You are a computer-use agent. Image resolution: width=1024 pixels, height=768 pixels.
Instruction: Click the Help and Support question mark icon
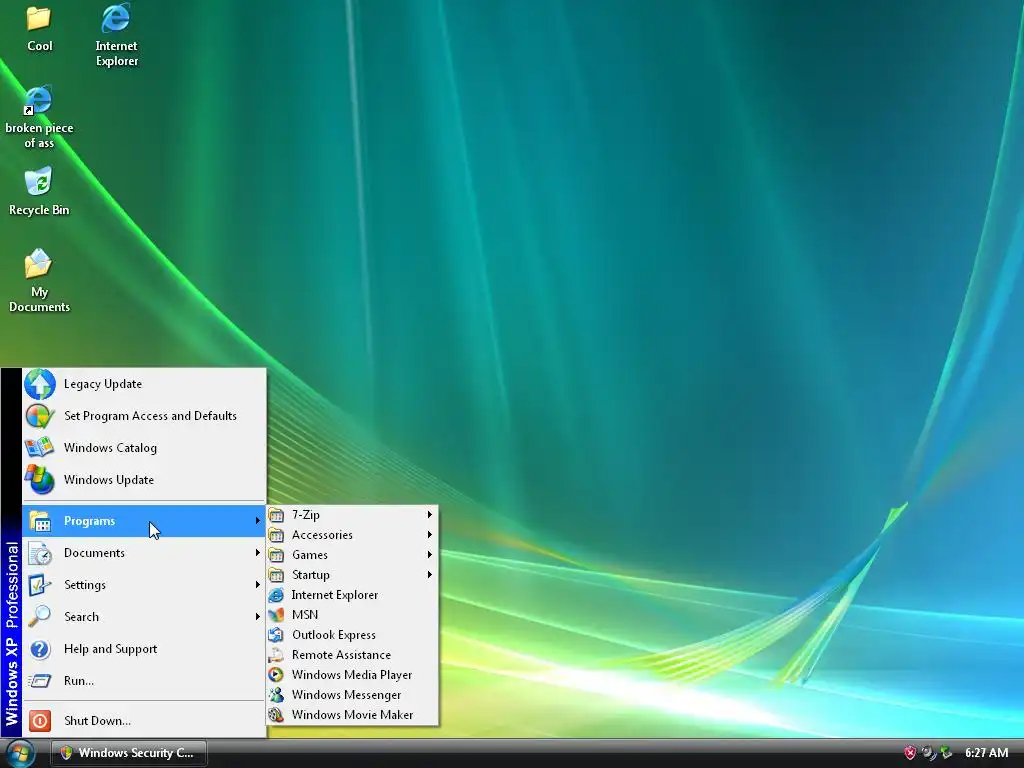(40, 649)
